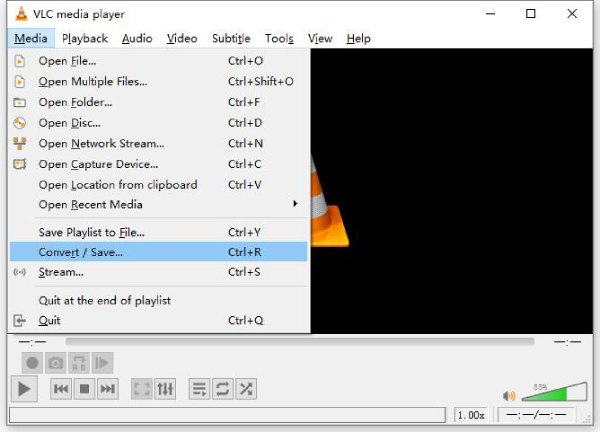
Task: Stop playback button
Action: 84,389
